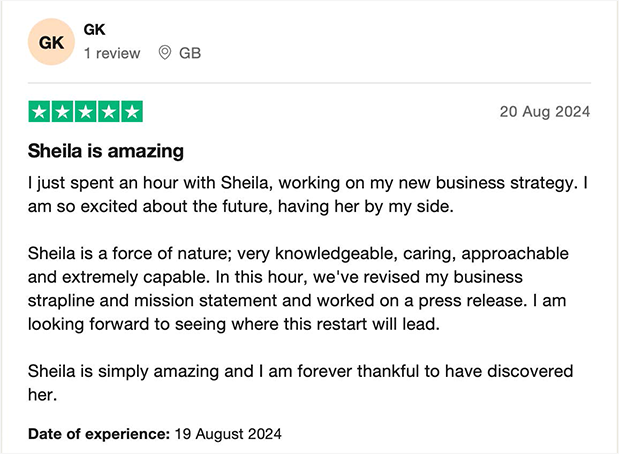The image size is (619, 454).
Task: Open the GK reviewer name link
Action: tap(94, 30)
